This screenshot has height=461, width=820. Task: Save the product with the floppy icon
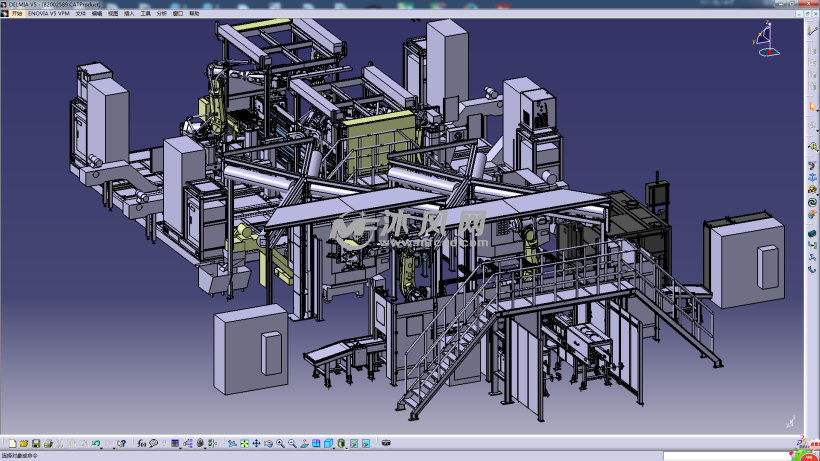tap(35, 443)
